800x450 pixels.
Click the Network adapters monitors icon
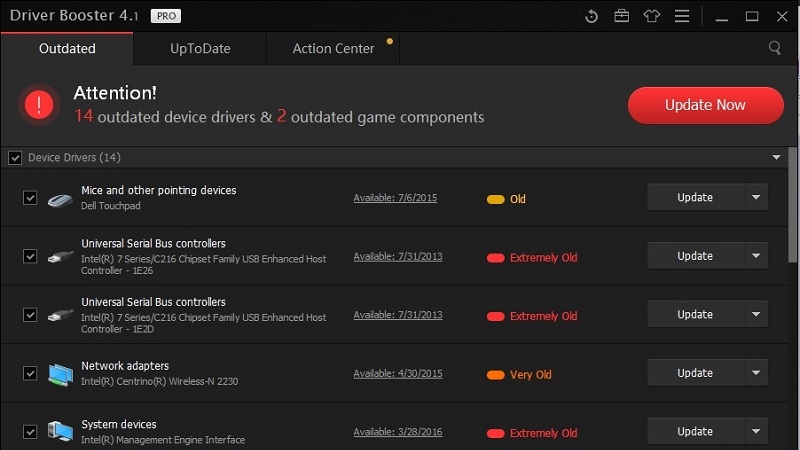click(x=60, y=374)
